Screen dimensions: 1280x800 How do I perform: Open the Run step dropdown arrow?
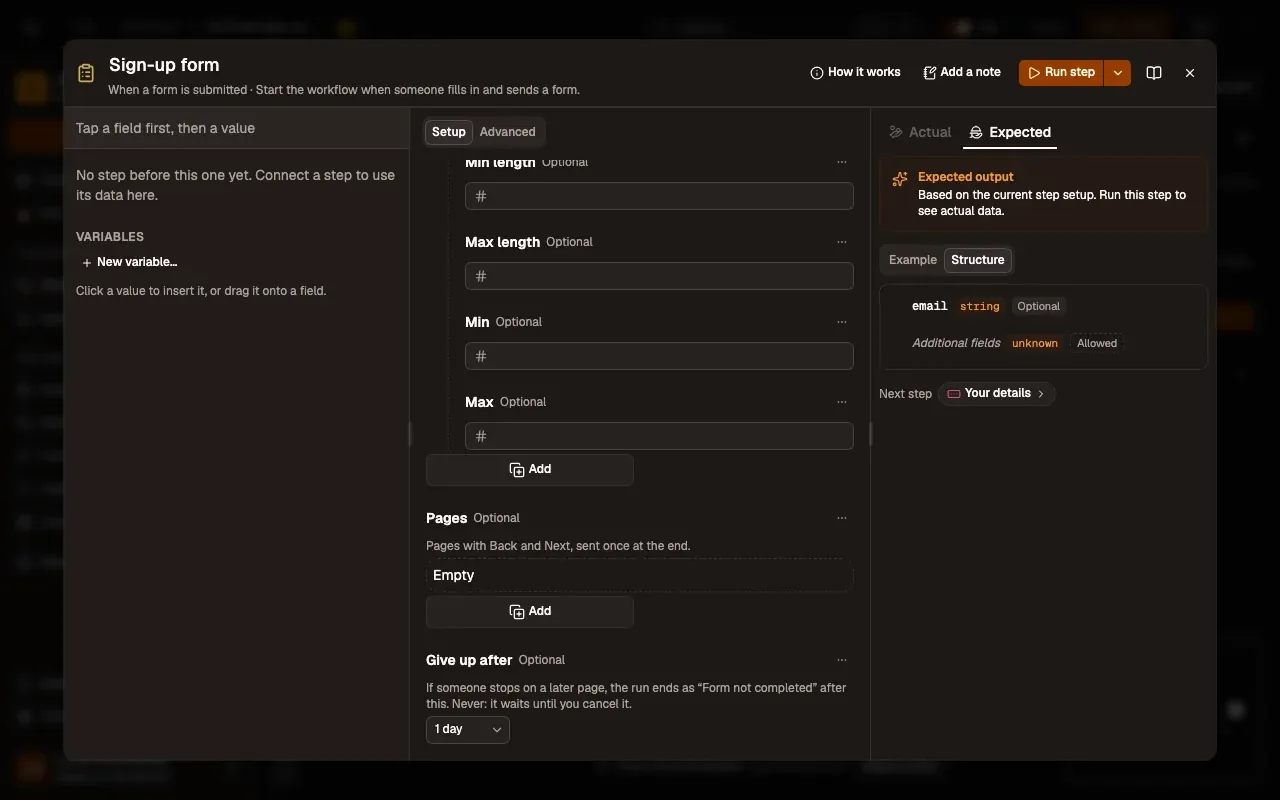pyautogui.click(x=1118, y=72)
